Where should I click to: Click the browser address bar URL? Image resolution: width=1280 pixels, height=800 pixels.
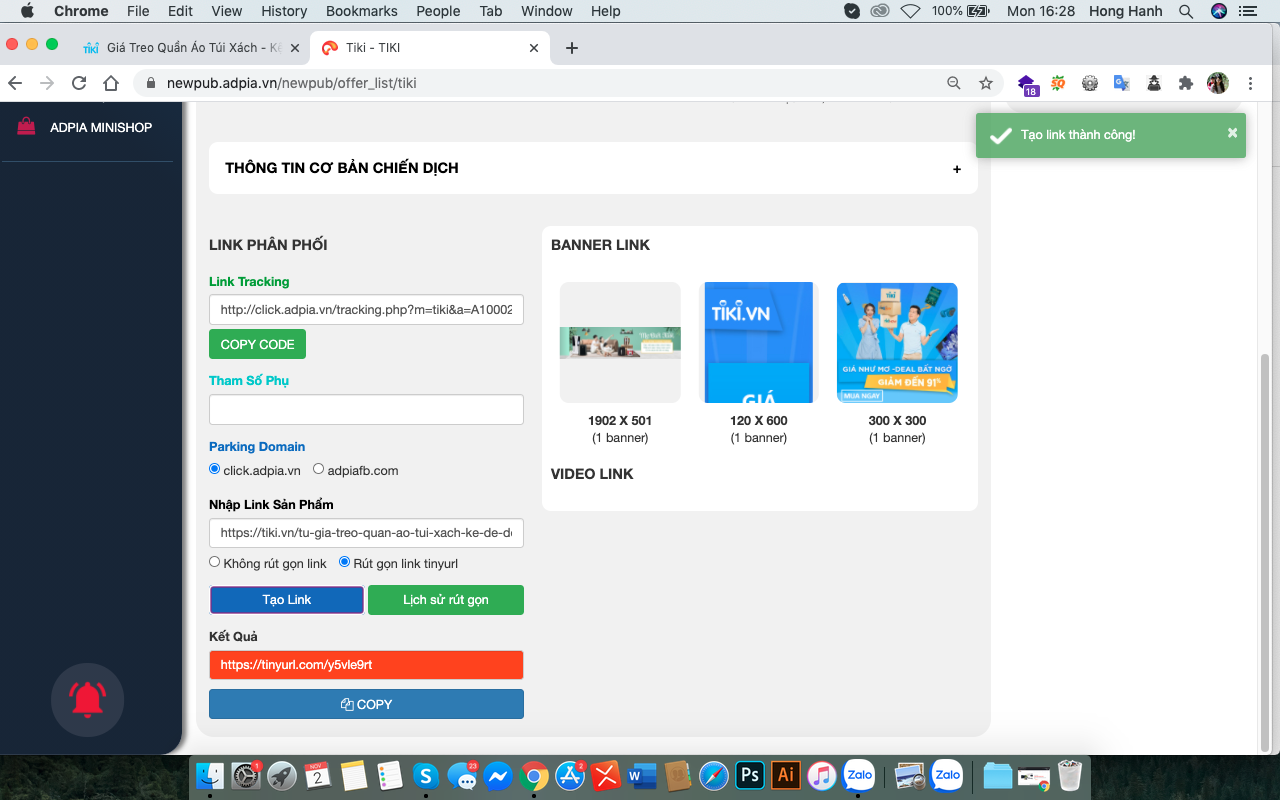[x=292, y=83]
